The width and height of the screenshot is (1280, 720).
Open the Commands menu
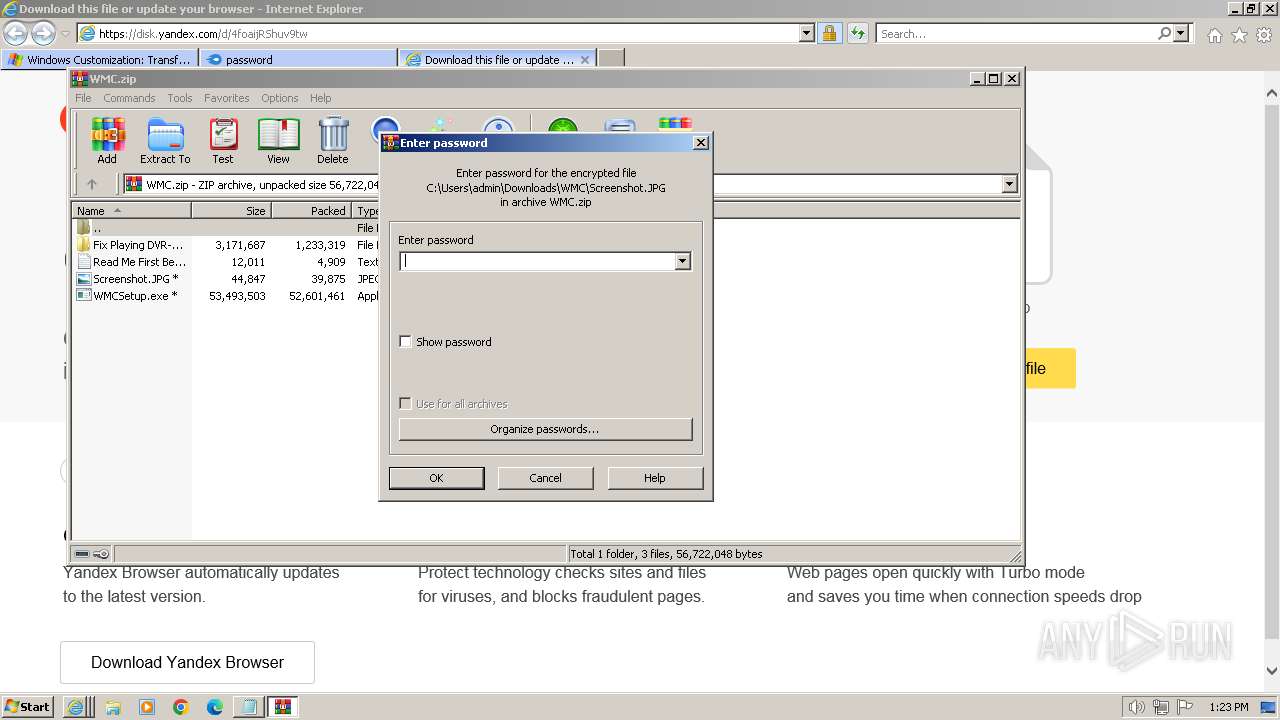point(129,98)
